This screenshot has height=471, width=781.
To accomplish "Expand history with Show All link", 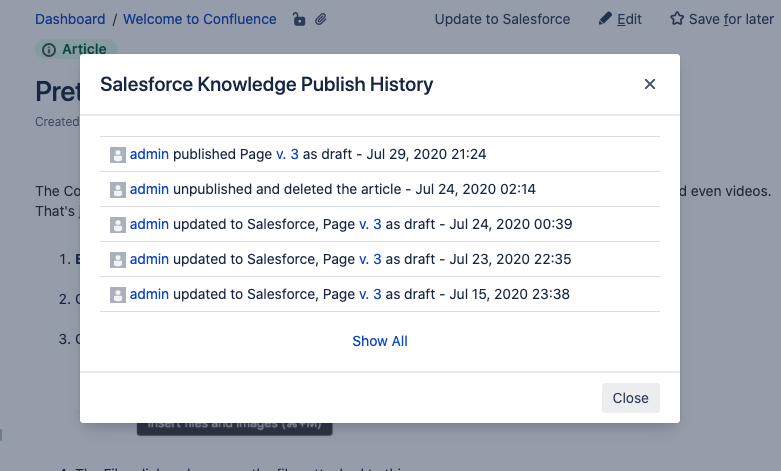I will (x=380, y=341).
